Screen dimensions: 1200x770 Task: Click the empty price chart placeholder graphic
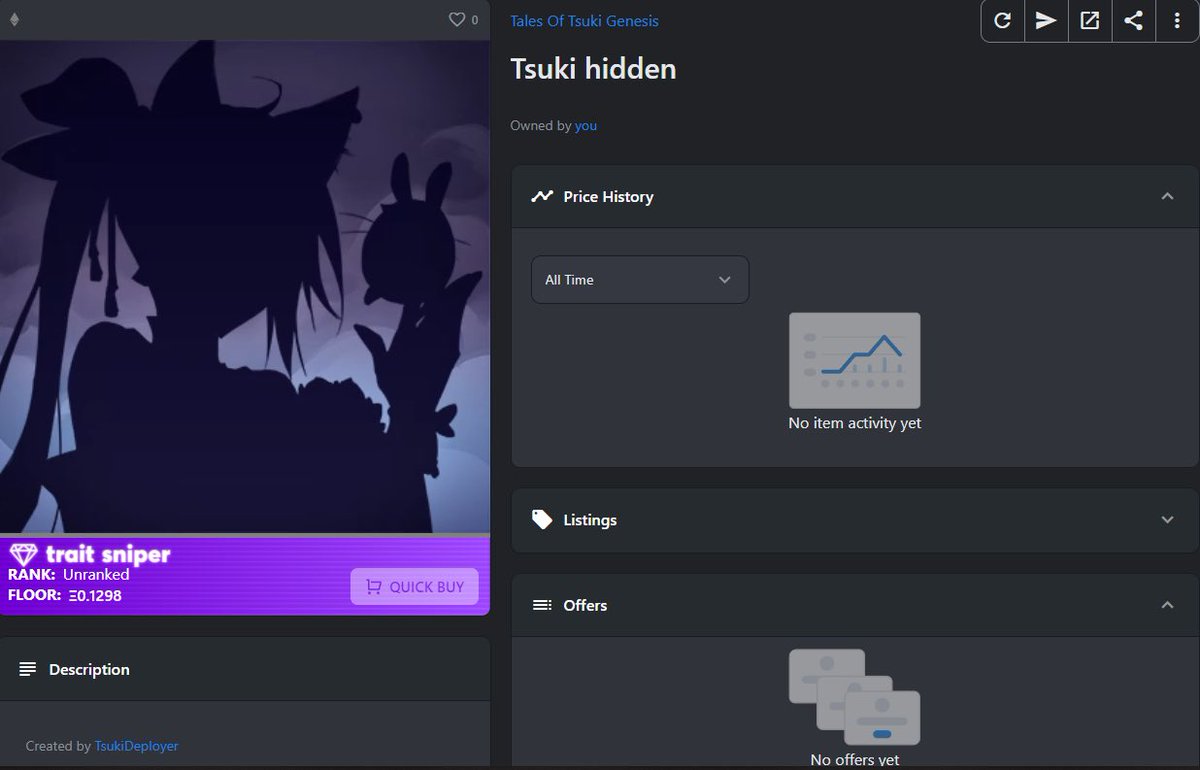point(855,360)
